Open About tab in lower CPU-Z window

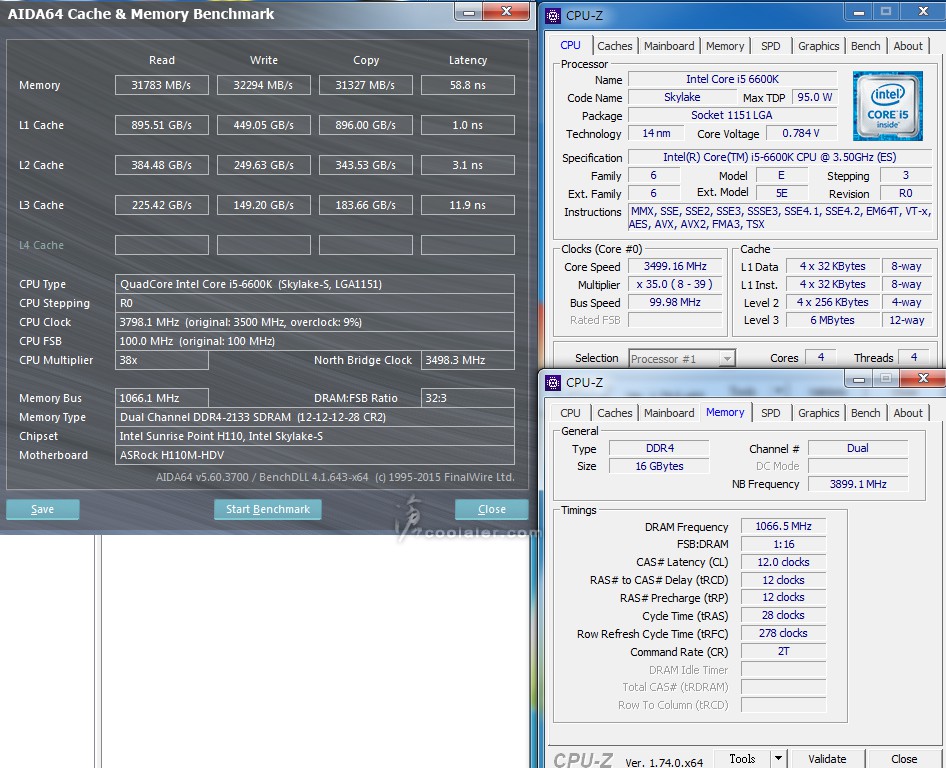(x=907, y=413)
